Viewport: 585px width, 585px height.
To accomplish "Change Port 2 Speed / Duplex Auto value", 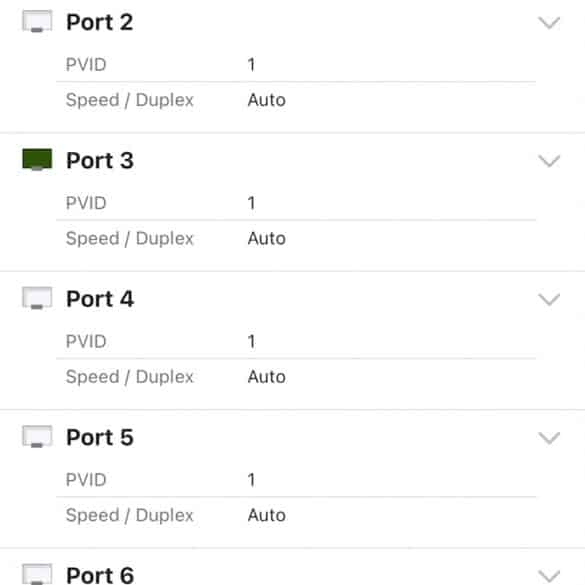I will tap(267, 100).
